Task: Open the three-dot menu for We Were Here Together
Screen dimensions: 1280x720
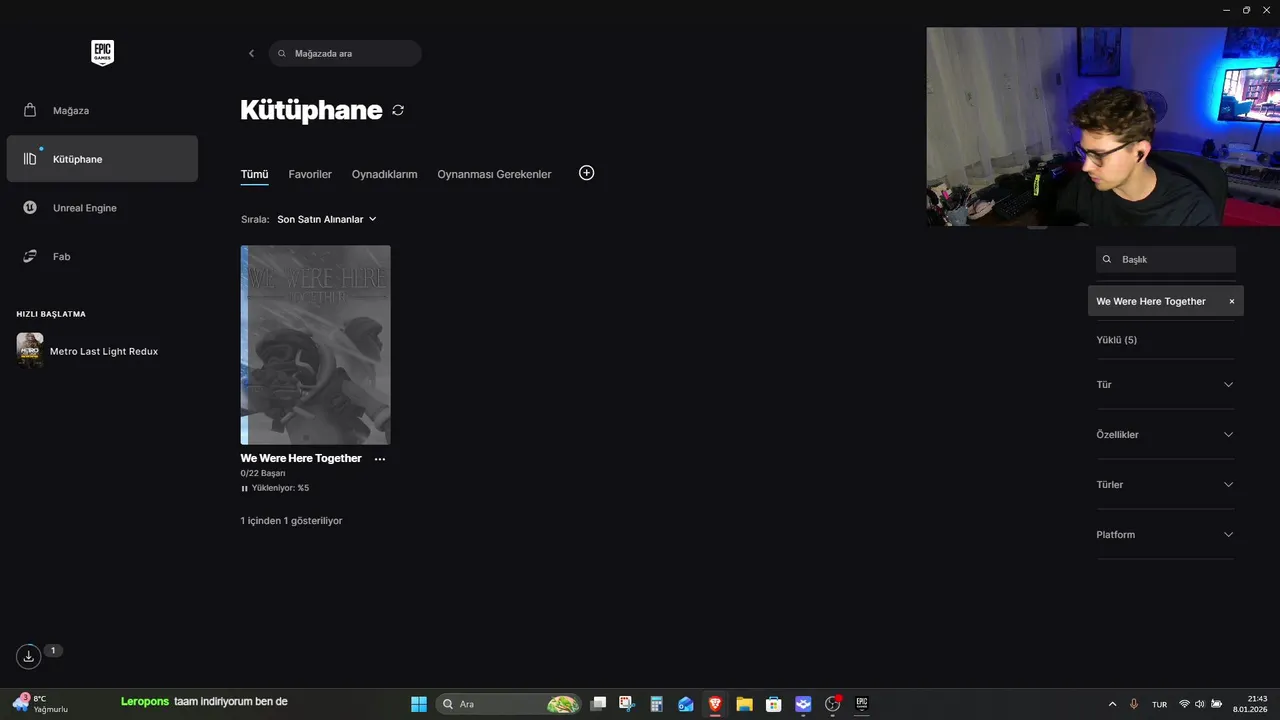Action: (x=380, y=459)
